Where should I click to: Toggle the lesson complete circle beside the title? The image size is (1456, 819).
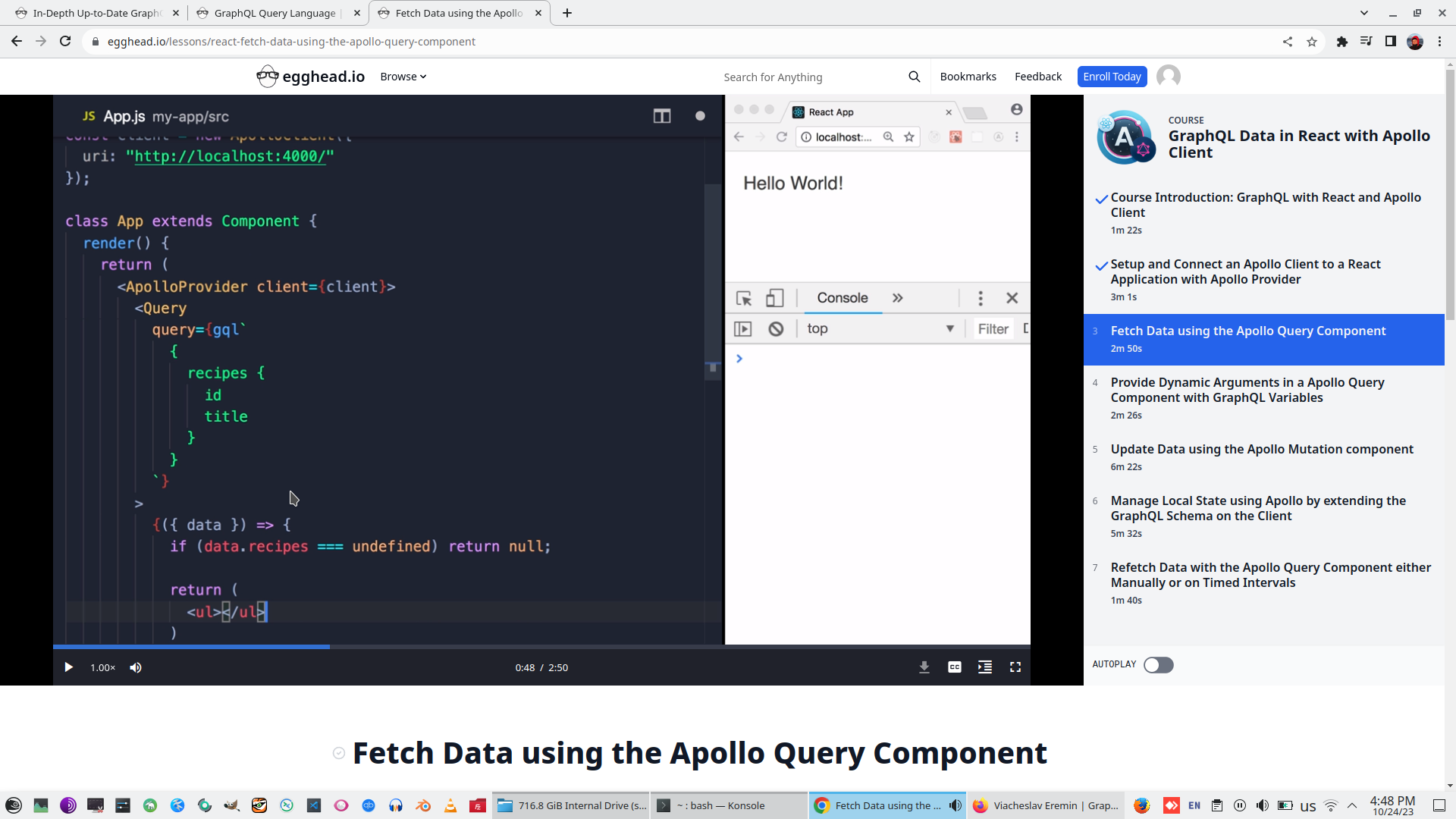tap(339, 753)
